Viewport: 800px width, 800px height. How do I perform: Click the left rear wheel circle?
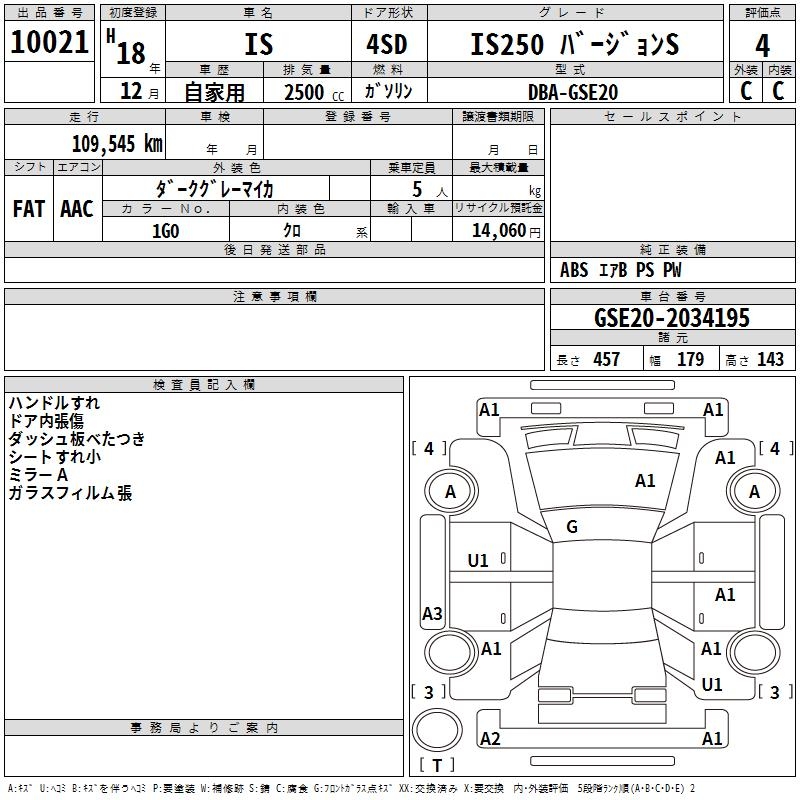click(451, 652)
